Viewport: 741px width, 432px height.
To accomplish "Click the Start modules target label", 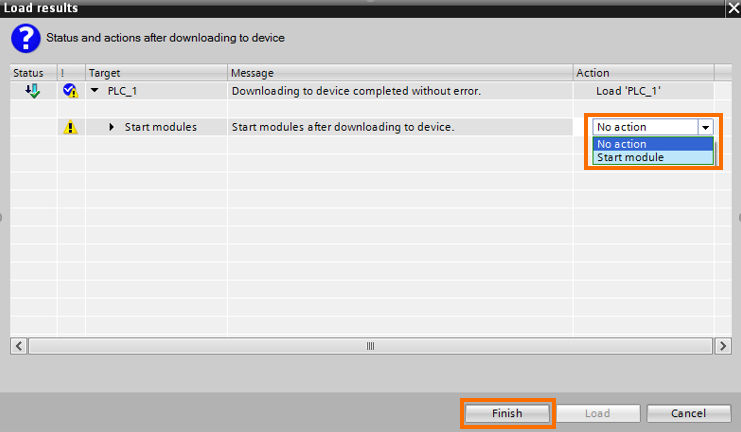I will coord(161,127).
